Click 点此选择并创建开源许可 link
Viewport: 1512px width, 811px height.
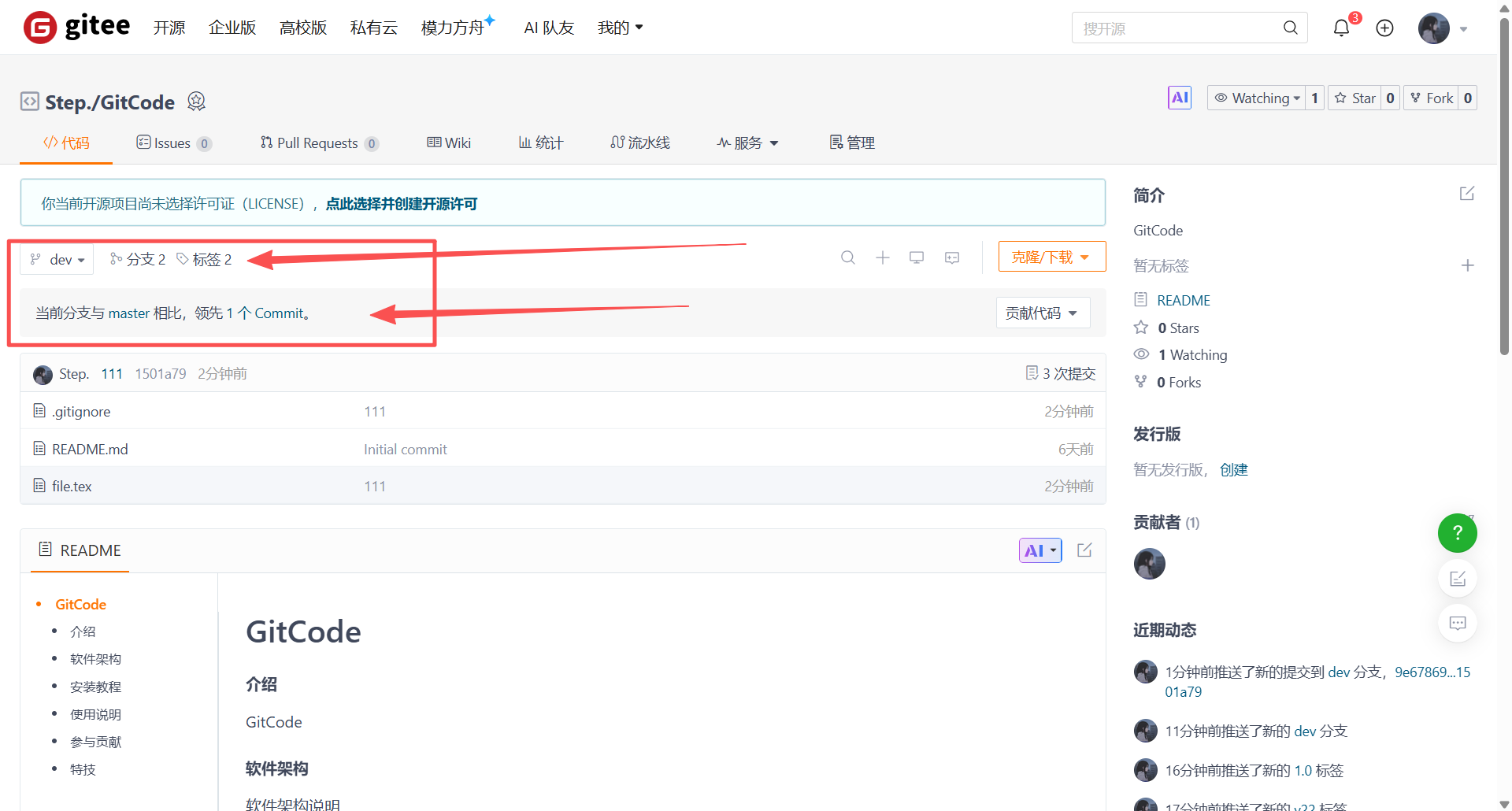[402, 204]
